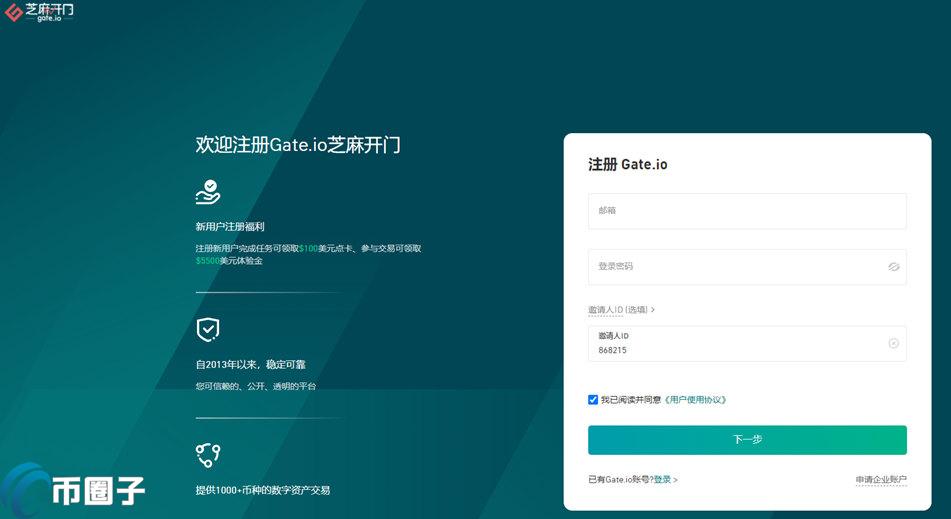Click the hand-with-checkmark new user benefits icon

[208, 192]
